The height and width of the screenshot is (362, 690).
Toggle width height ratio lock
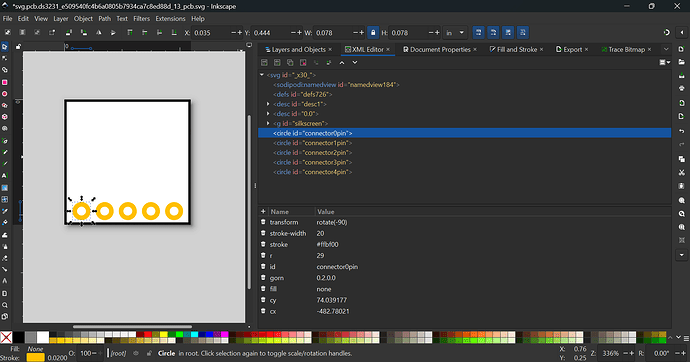pos(373,33)
